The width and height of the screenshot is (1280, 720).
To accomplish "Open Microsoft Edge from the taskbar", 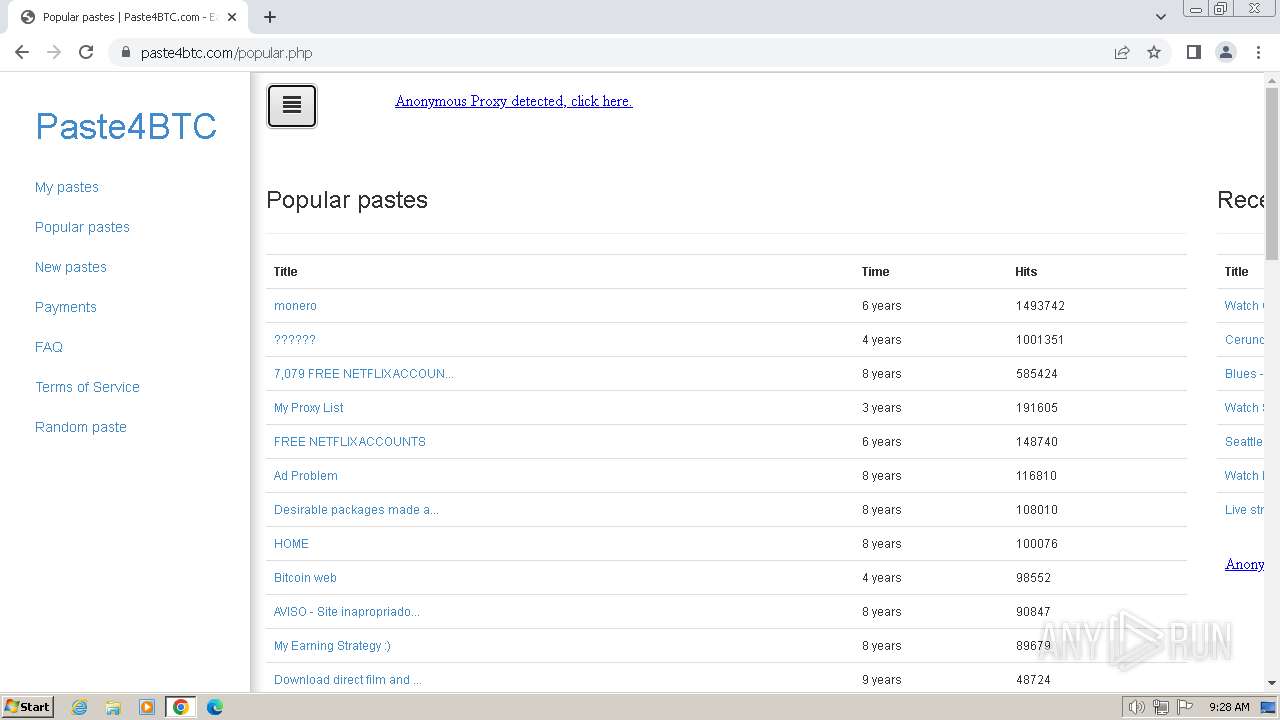I will point(215,707).
